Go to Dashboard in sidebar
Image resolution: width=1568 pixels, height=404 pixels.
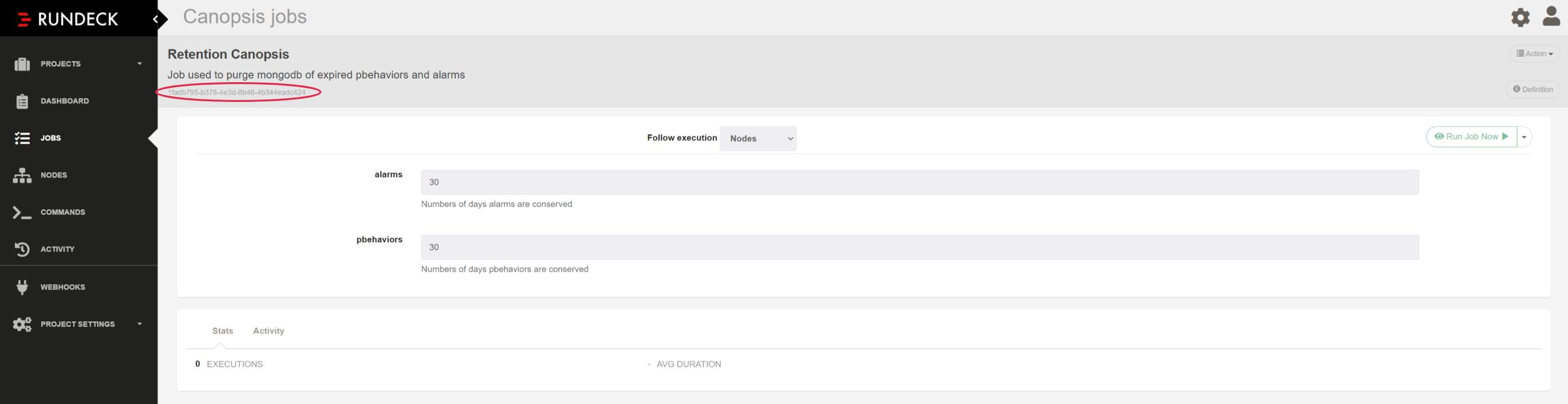pyautogui.click(x=65, y=101)
